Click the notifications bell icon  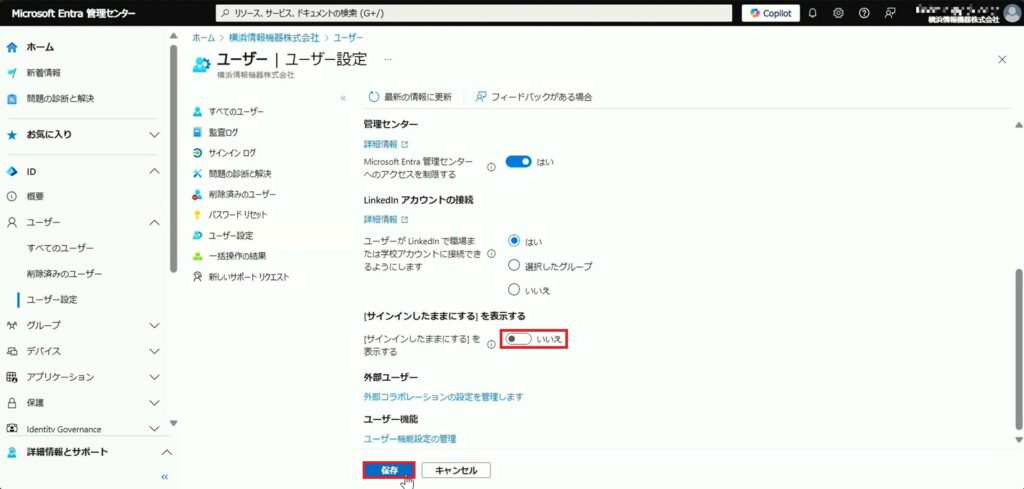pos(812,13)
